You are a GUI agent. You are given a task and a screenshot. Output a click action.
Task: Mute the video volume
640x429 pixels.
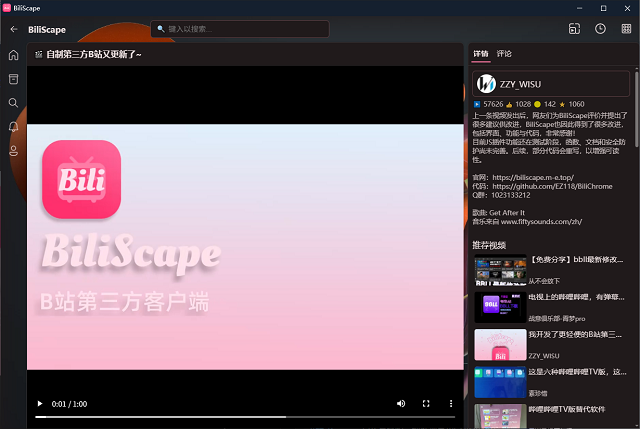point(401,403)
